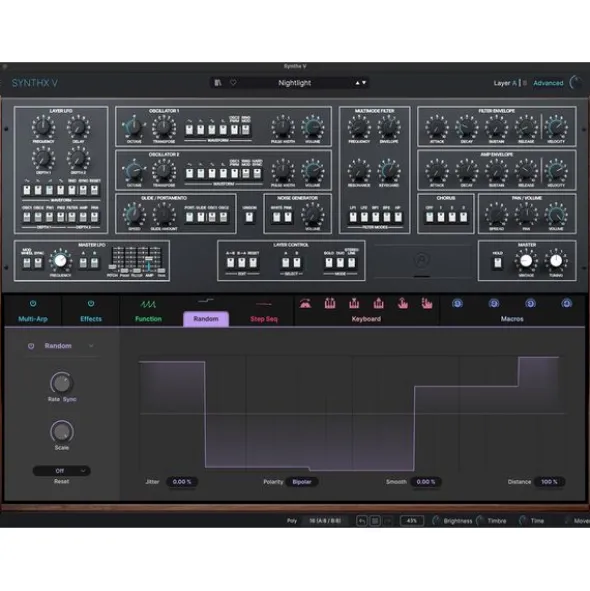
Task: Switch to the Step Seq tab
Action: (264, 319)
